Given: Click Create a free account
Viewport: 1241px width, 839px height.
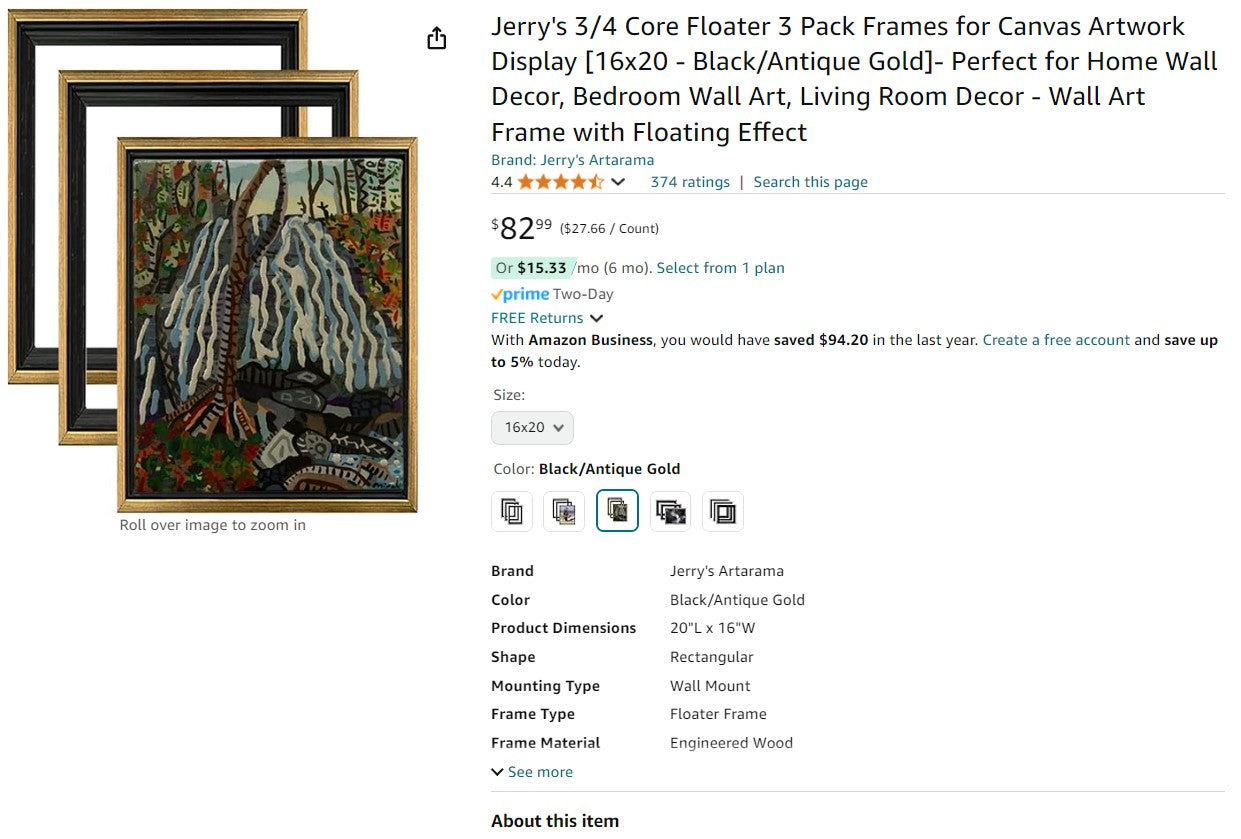Looking at the screenshot, I should click(1056, 339).
